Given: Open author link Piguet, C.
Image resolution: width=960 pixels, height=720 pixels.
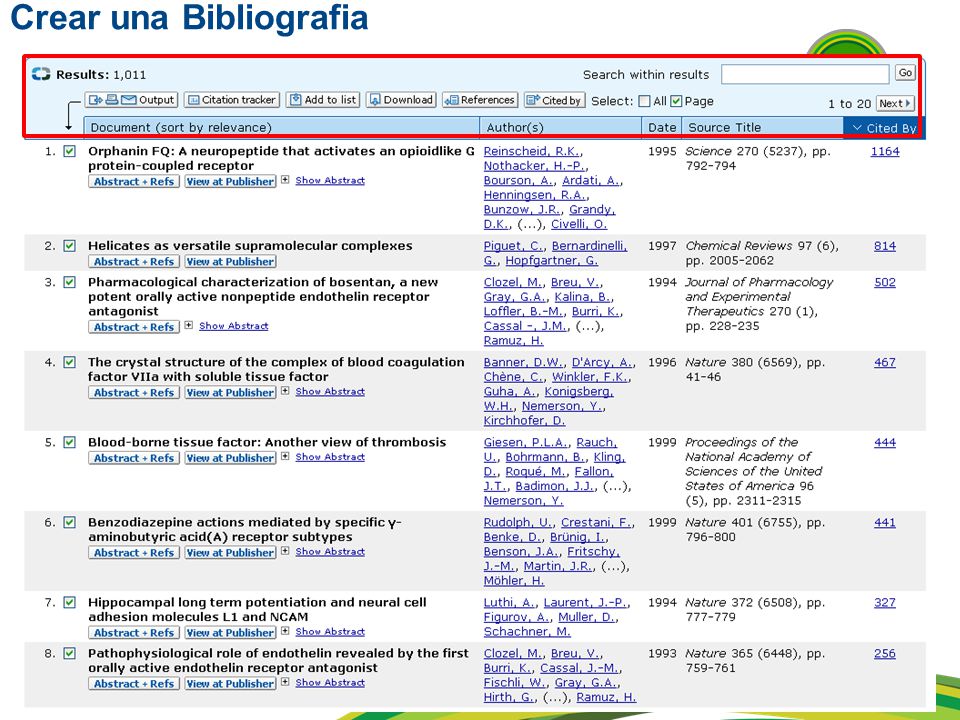Looking at the screenshot, I should coord(513,246).
